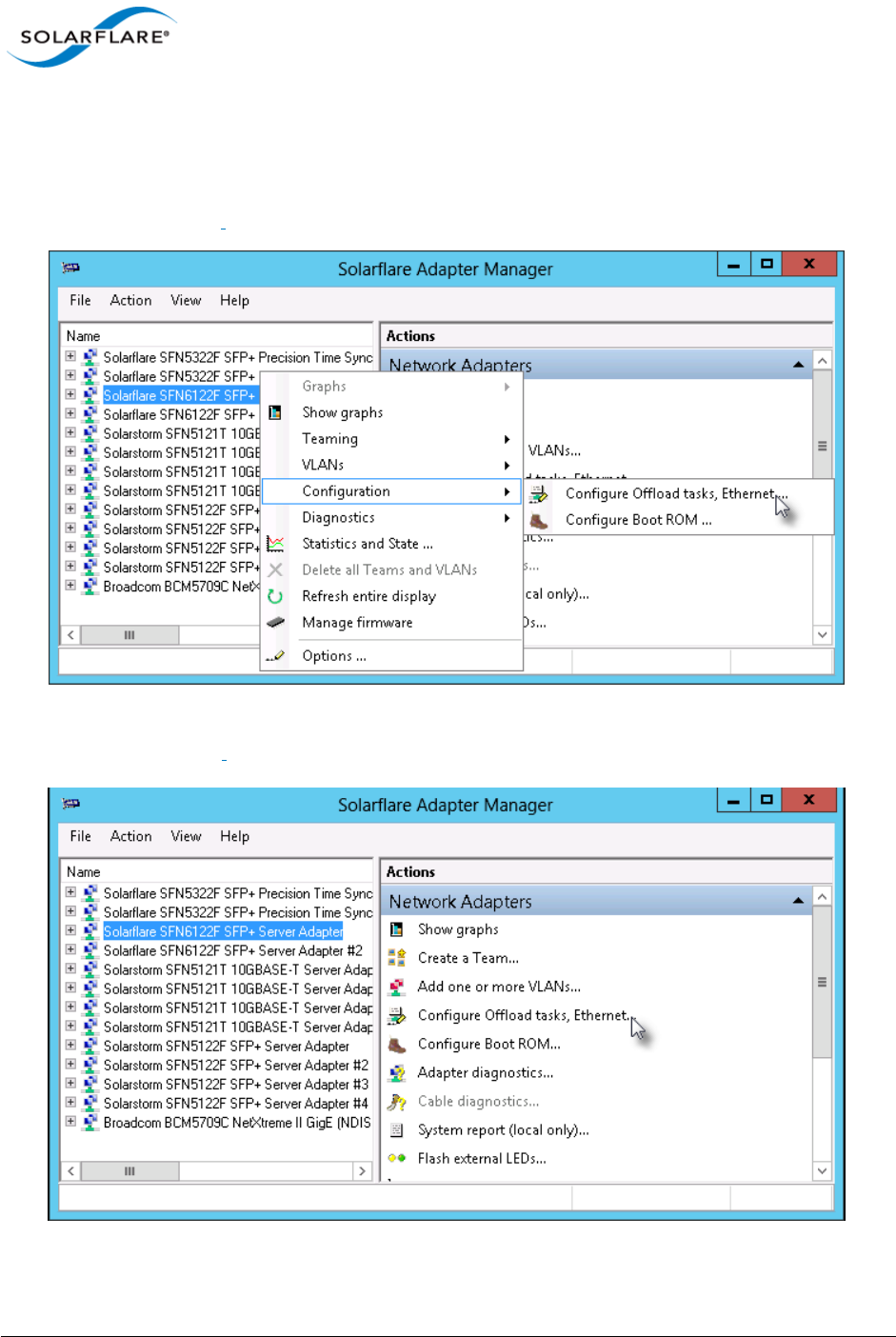Click the app icon in lower window title bar
This screenshot has width=896, height=1337.
click(70, 805)
